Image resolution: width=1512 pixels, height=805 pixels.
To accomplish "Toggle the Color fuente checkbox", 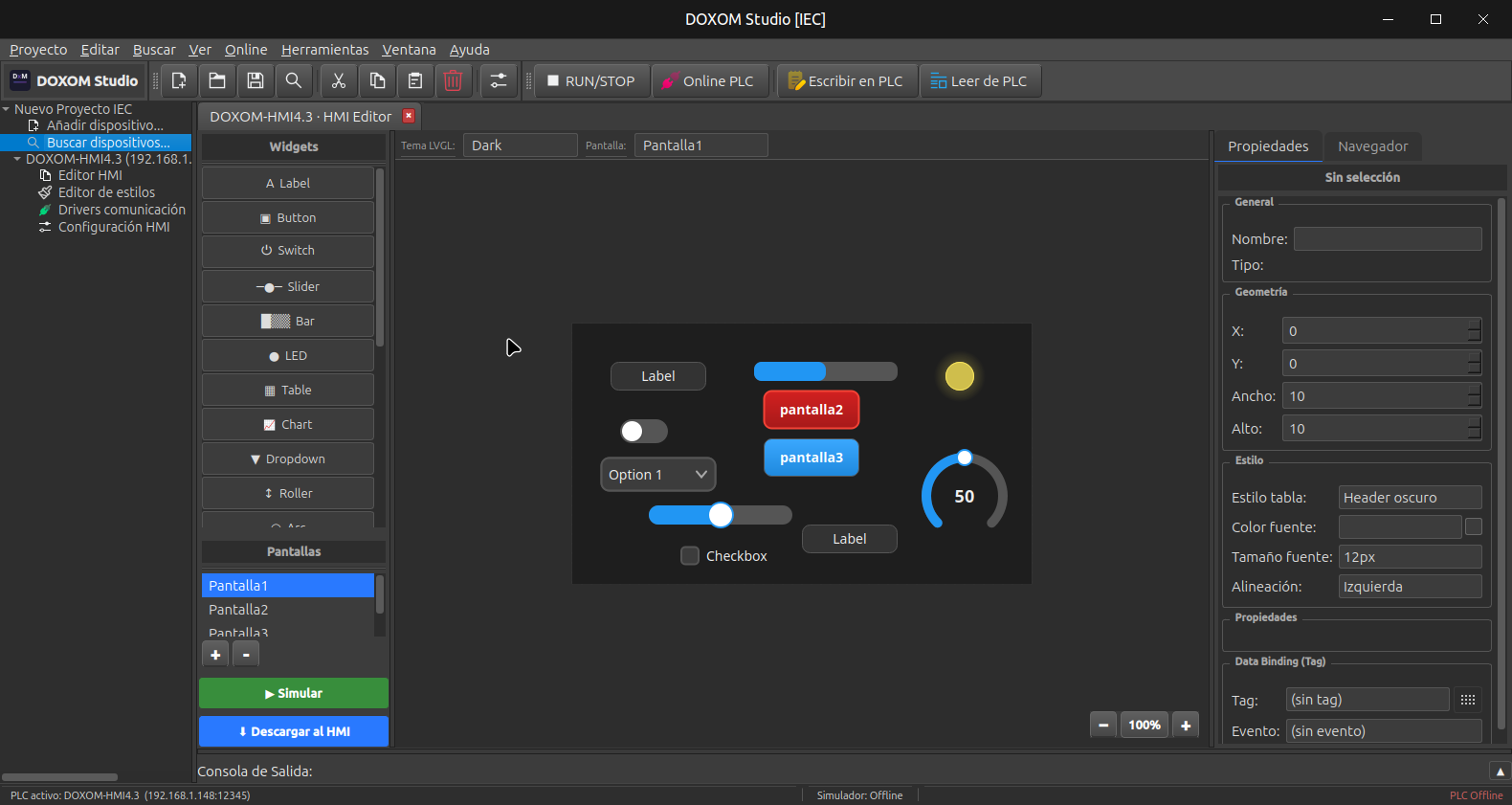I will click(1474, 526).
